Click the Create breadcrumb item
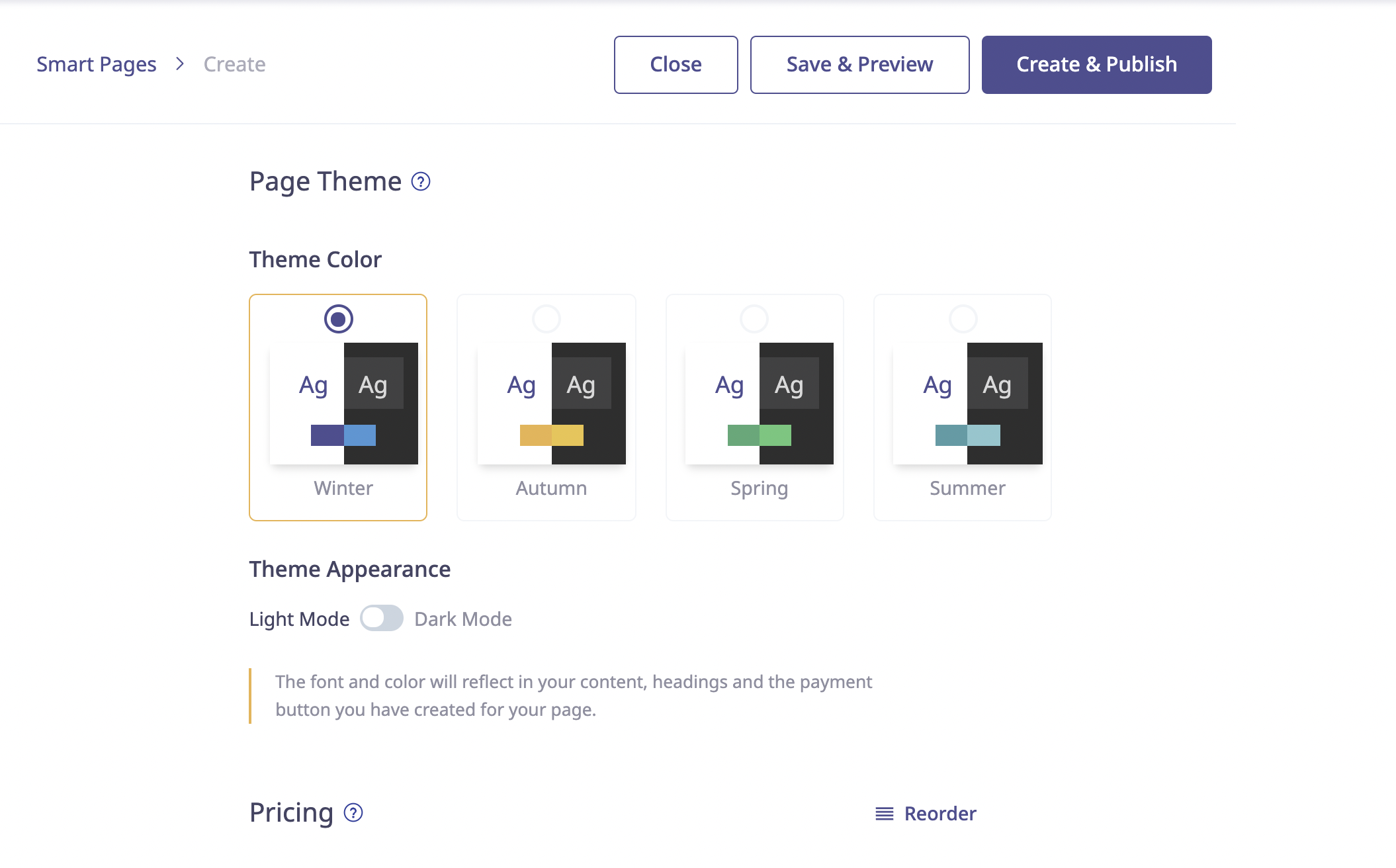The height and width of the screenshot is (868, 1396). tap(234, 64)
